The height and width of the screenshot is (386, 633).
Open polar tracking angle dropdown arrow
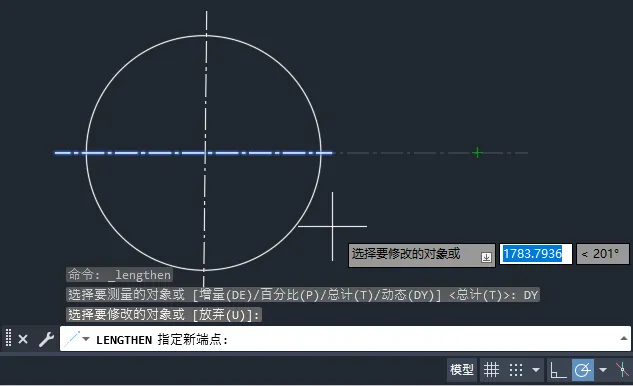pyautogui.click(x=603, y=370)
